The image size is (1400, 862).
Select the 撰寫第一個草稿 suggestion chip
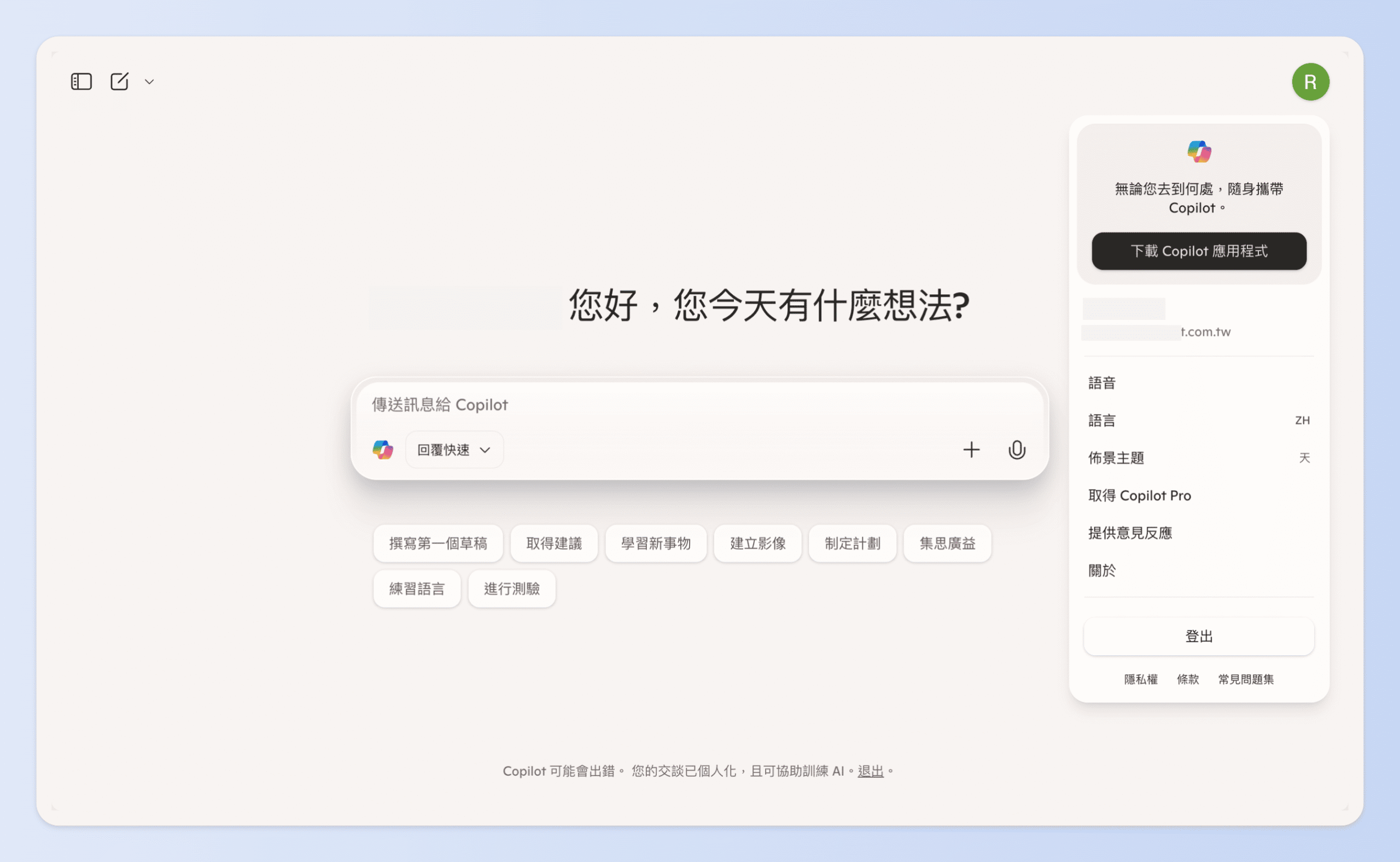pos(438,543)
